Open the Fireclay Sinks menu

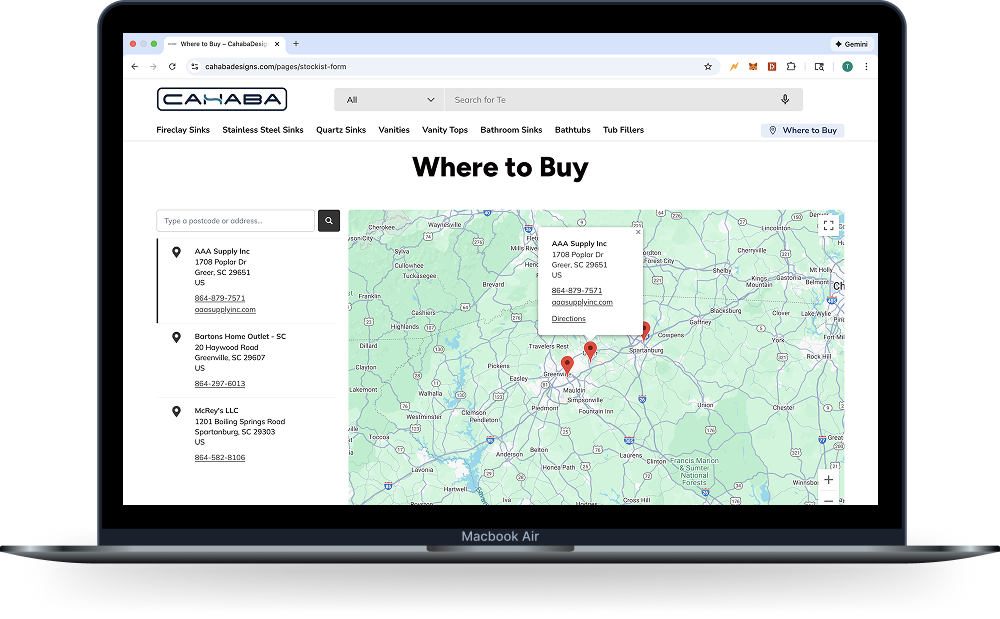point(183,130)
